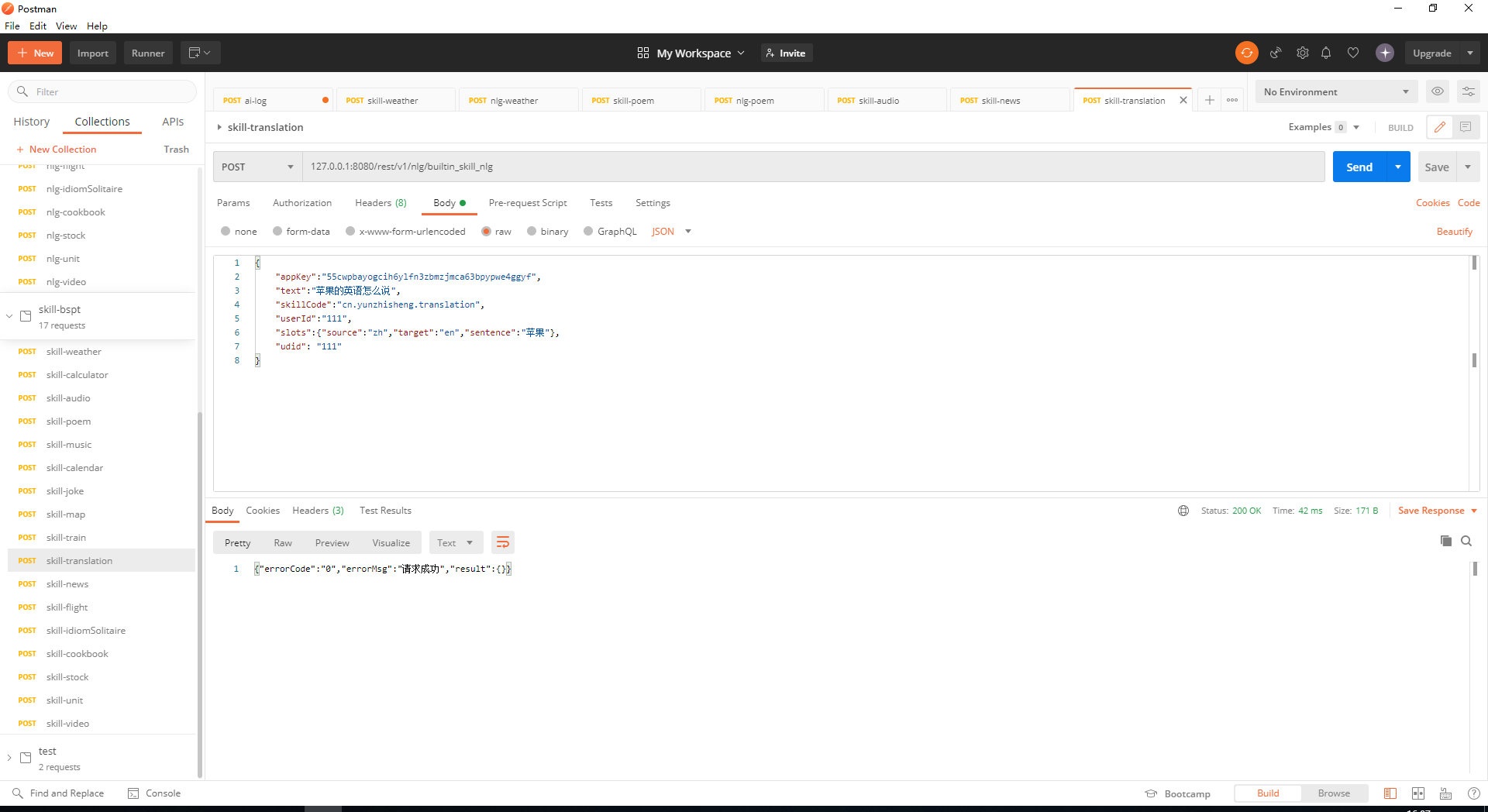Expand the test collection
The image size is (1488, 812).
pos(9,758)
